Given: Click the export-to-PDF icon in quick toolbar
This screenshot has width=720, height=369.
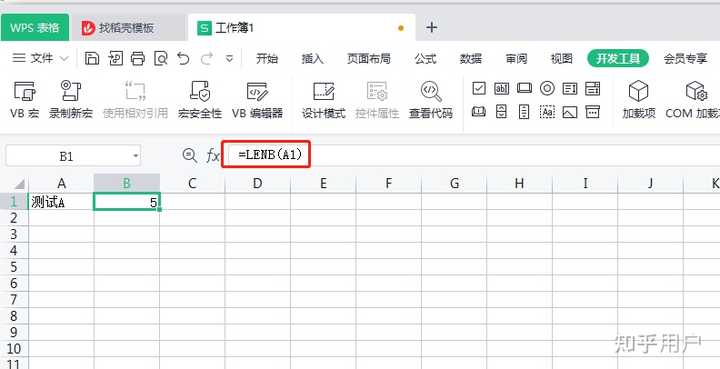Looking at the screenshot, I should [x=115, y=58].
